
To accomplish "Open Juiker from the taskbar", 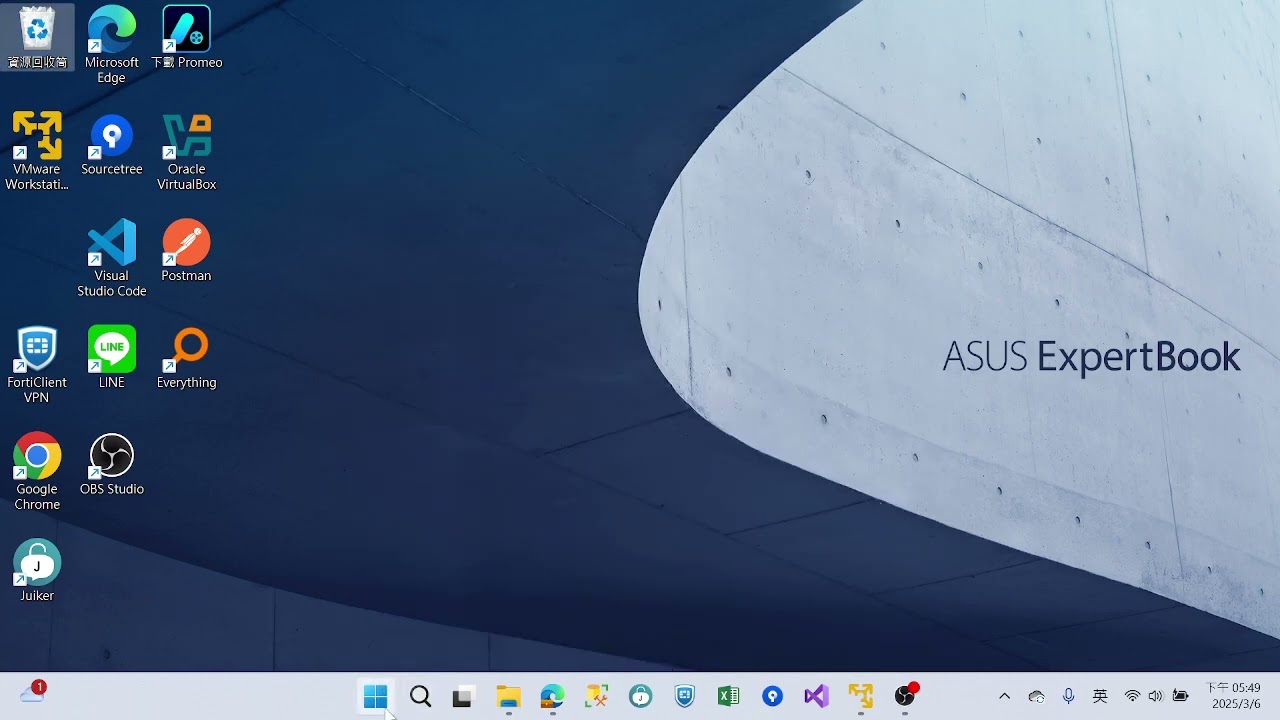I will click(641, 697).
